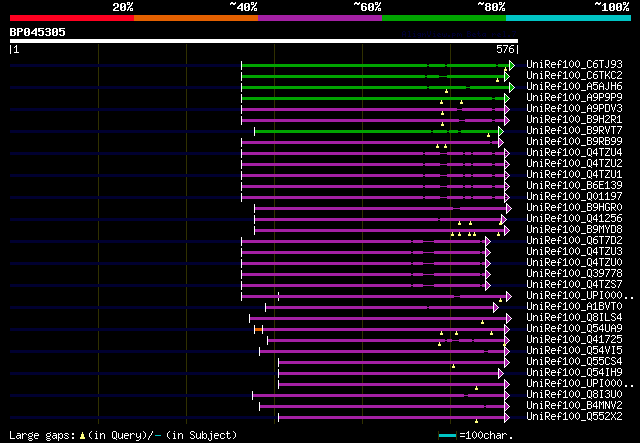Open hit UniRef100_C6TJ93

click(x=574, y=65)
